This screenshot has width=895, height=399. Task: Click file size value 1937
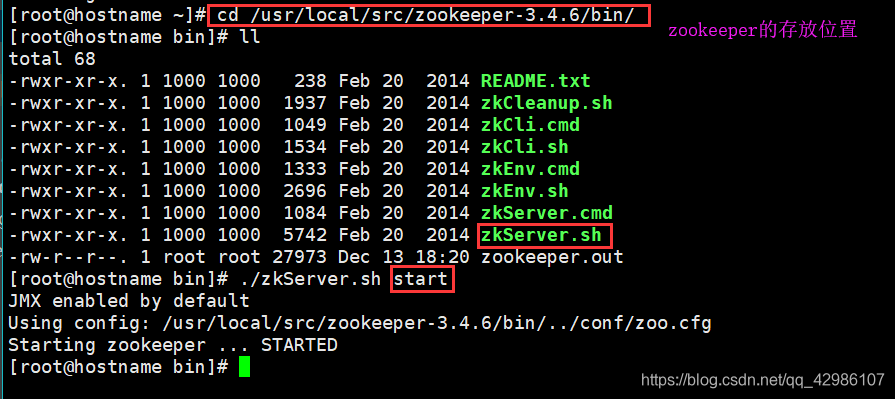click(x=304, y=103)
